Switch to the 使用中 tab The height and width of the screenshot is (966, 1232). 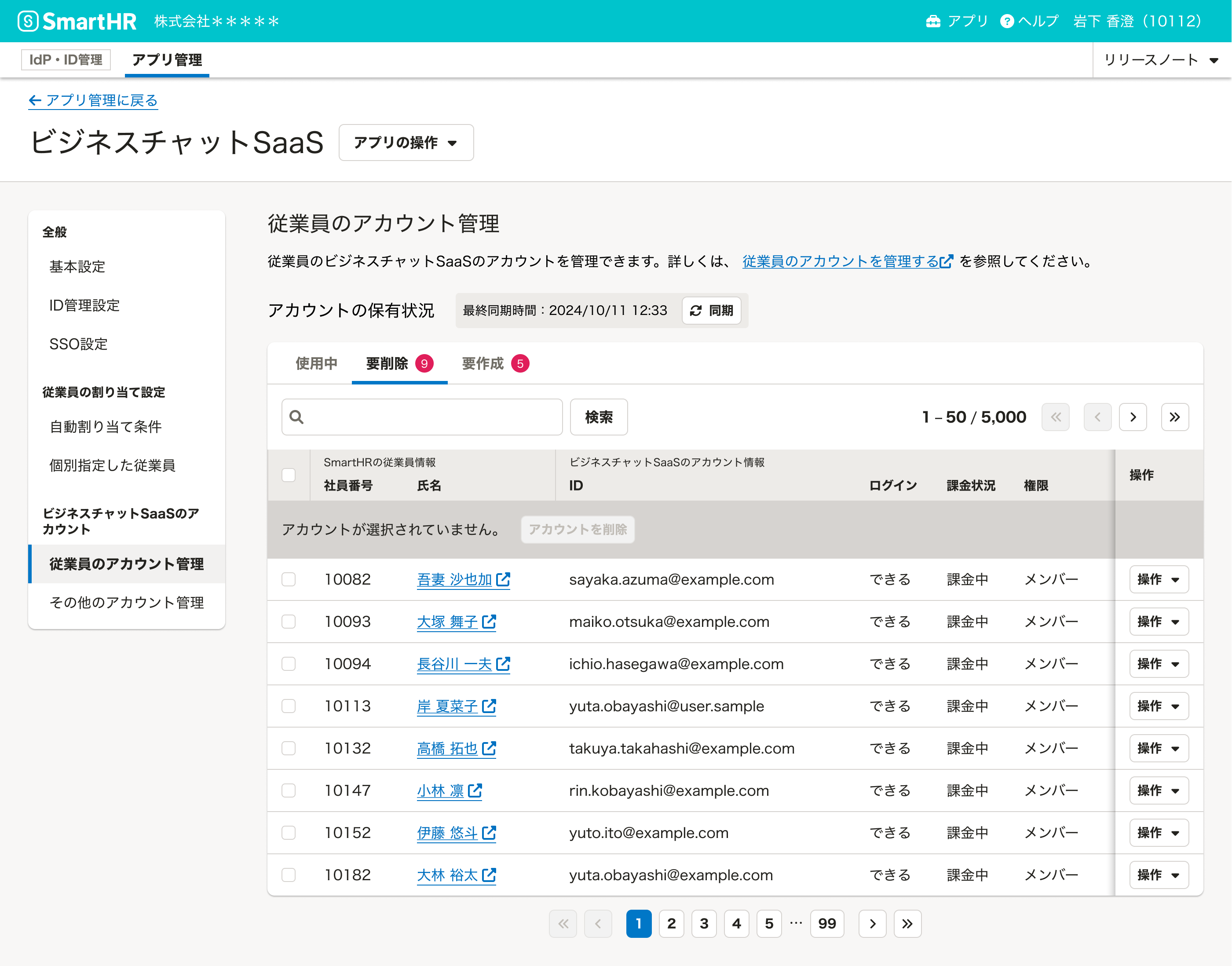pyautogui.click(x=316, y=364)
